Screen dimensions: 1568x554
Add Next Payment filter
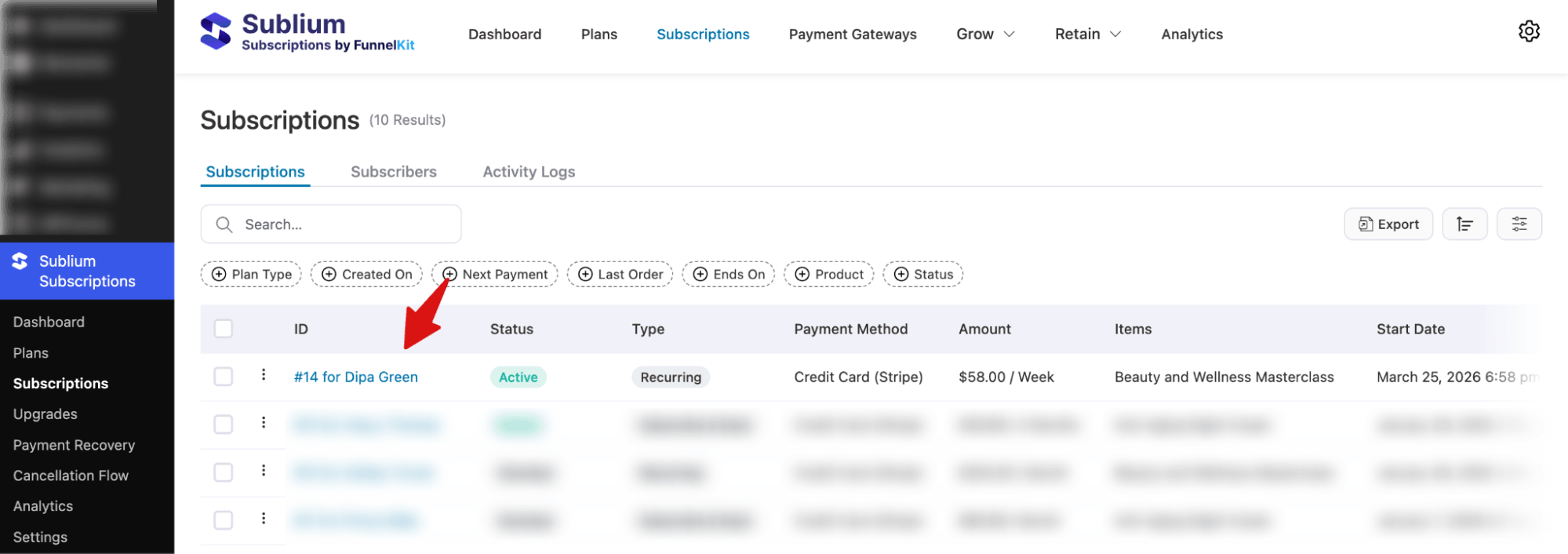[495, 274]
